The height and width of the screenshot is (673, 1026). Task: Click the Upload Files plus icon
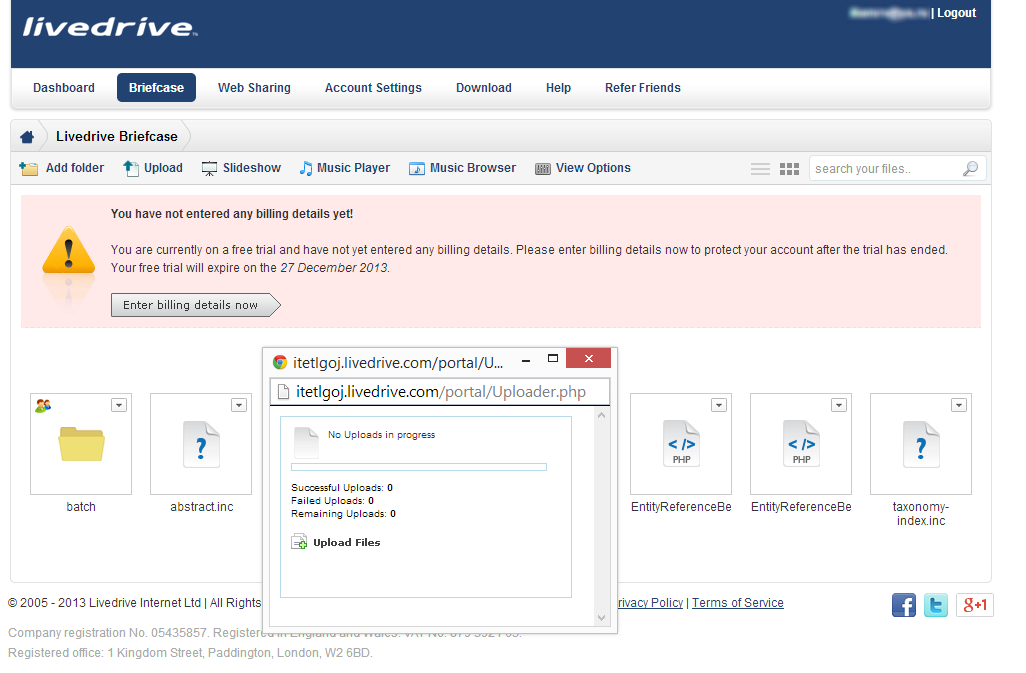[299, 542]
